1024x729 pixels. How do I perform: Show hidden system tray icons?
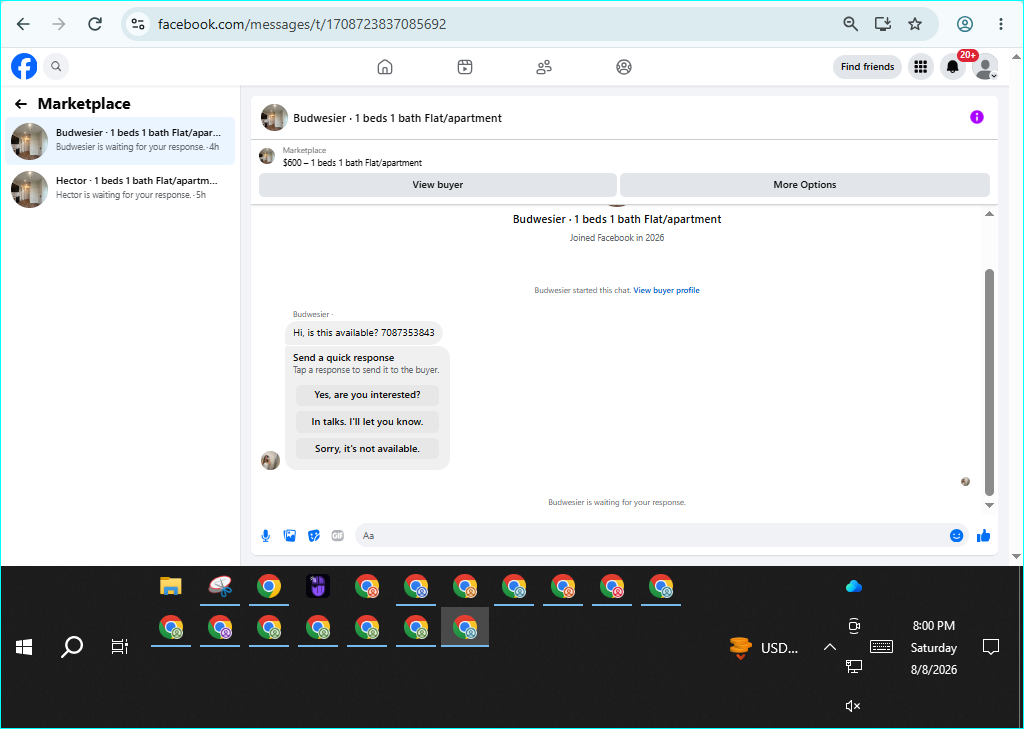click(829, 647)
